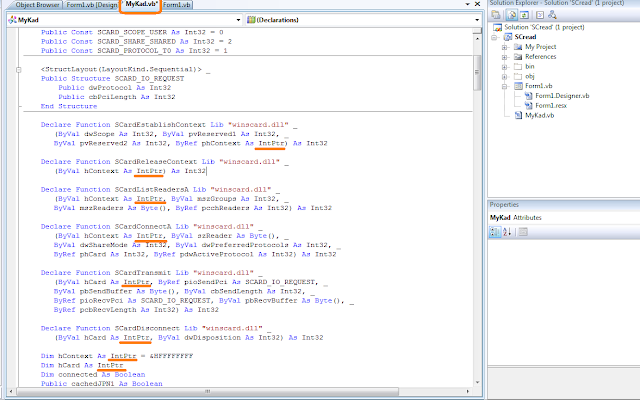Switch to the Object Browser tab

pos(37,5)
